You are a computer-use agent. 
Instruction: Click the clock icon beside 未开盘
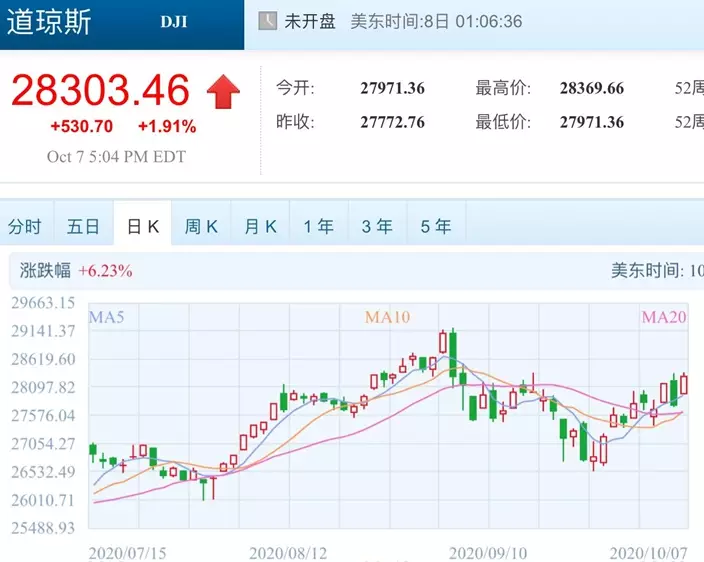268,21
